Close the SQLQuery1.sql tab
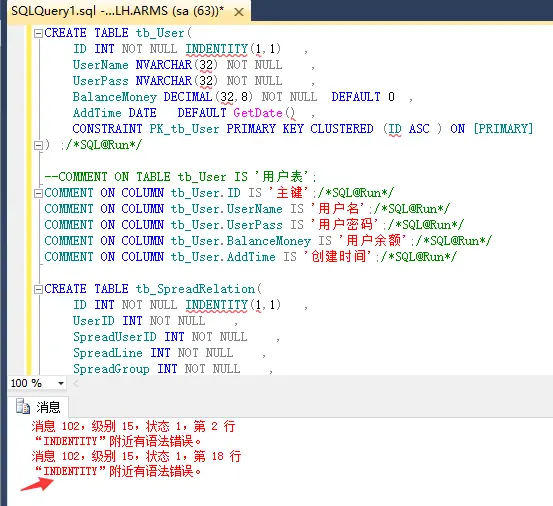Image resolution: width=553 pixels, height=506 pixels. (x=239, y=12)
